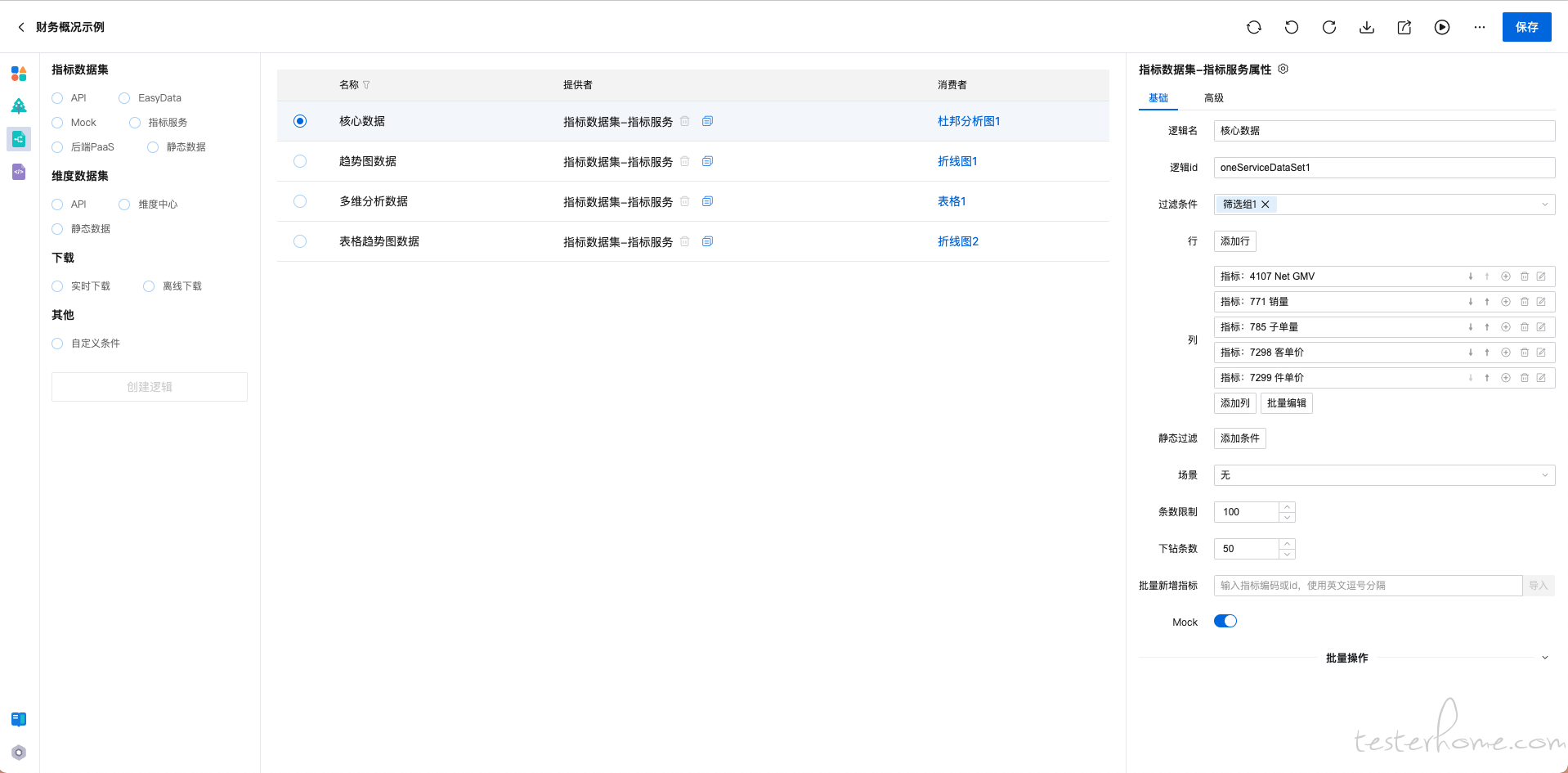Switch to the 高级 tab
The height and width of the screenshot is (773, 1568).
tap(1214, 98)
